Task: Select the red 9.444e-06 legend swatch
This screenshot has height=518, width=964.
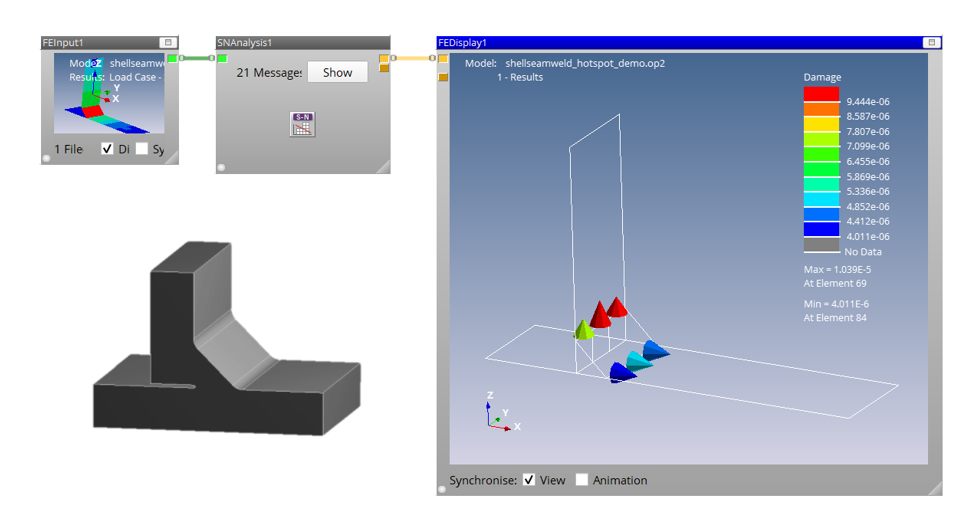Action: click(x=821, y=94)
